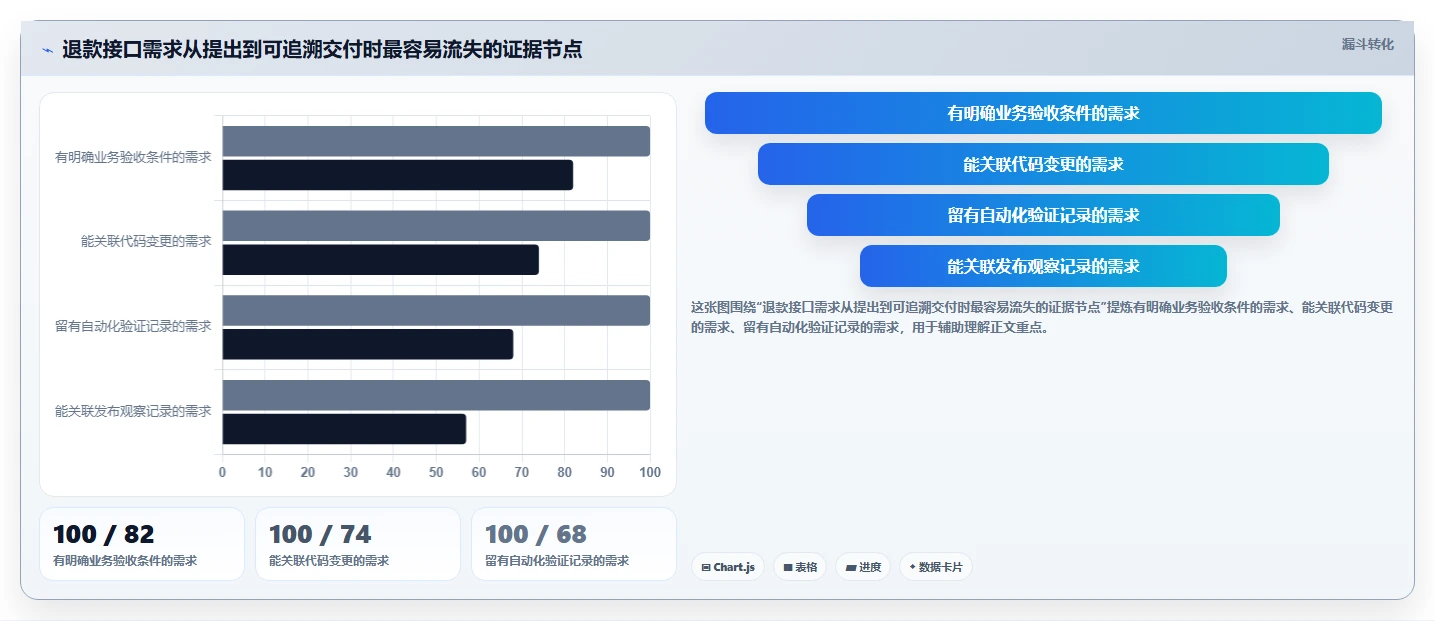The height and width of the screenshot is (621, 1435).
Task: Open the 100 / 82 stat card
Action: [x=142, y=544]
